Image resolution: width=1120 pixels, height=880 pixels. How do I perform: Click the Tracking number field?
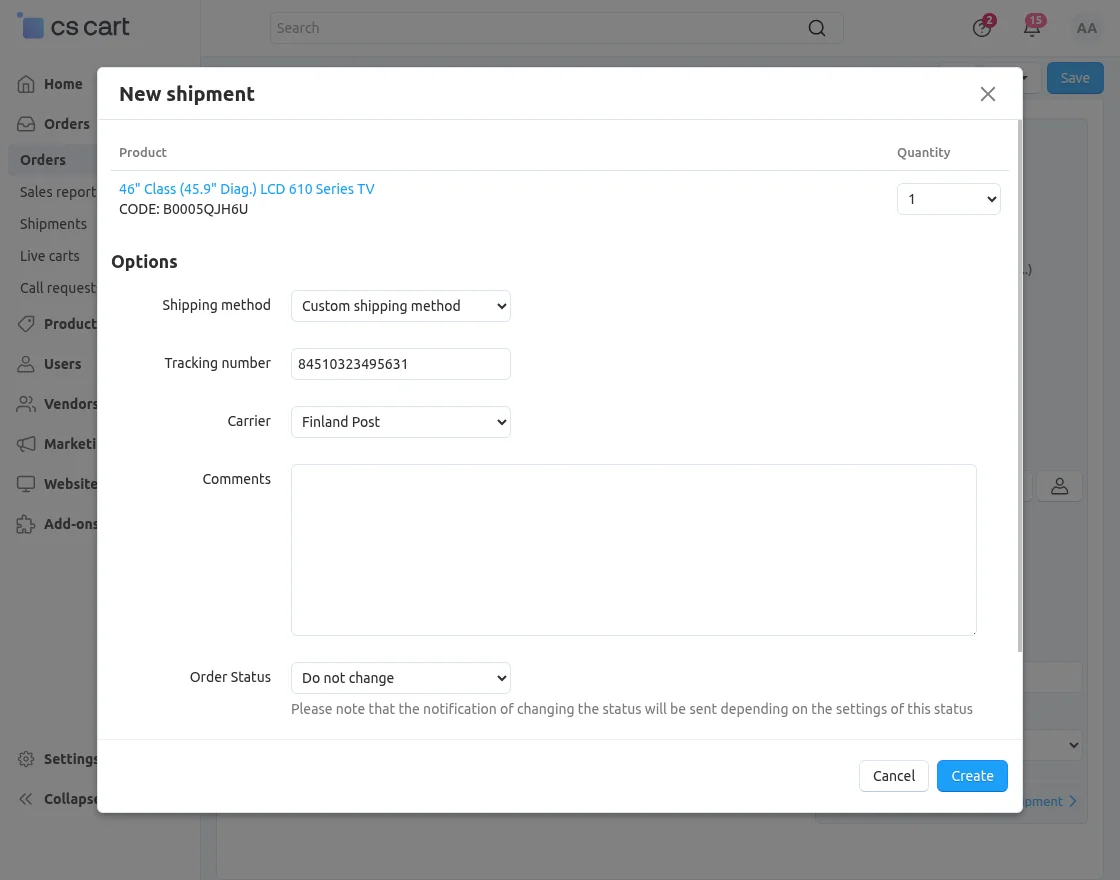click(x=401, y=364)
